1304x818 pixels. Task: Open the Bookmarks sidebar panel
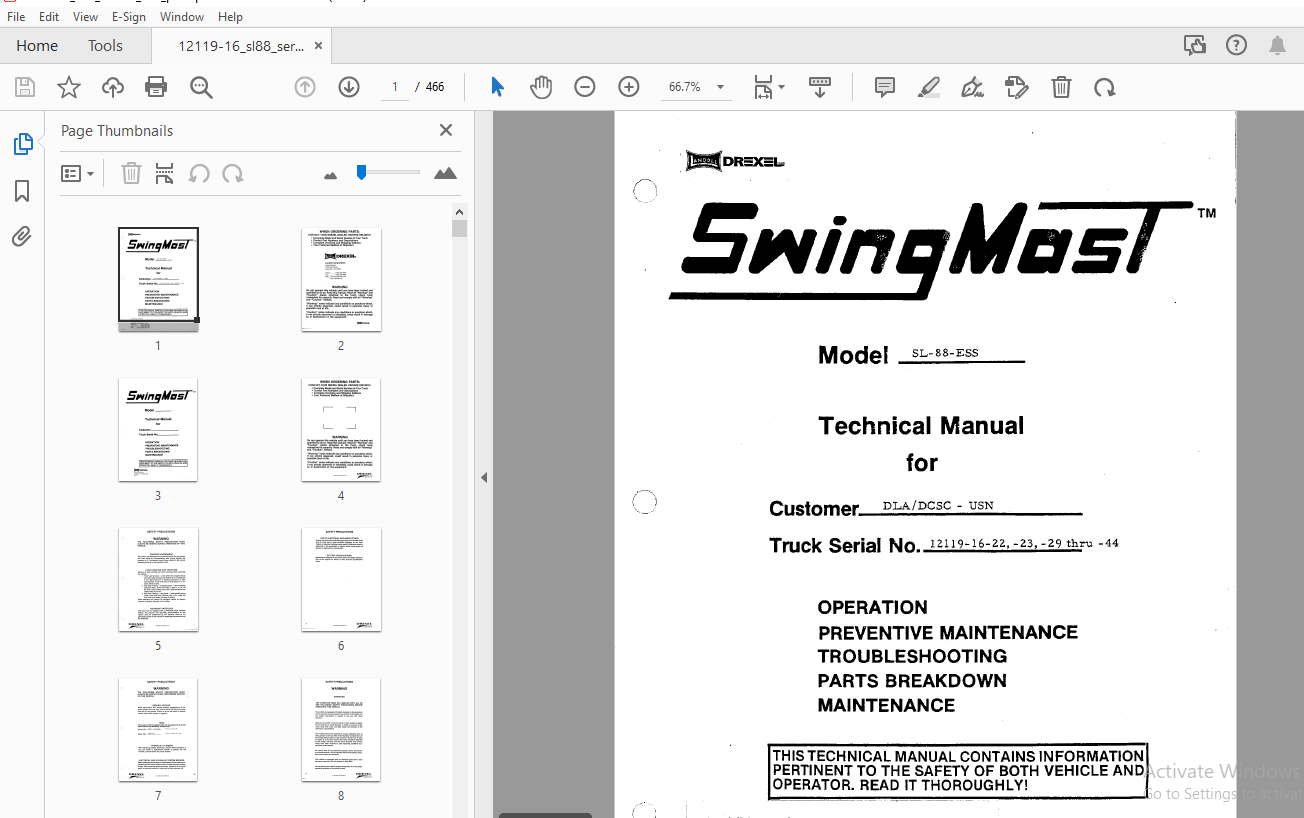click(22, 191)
